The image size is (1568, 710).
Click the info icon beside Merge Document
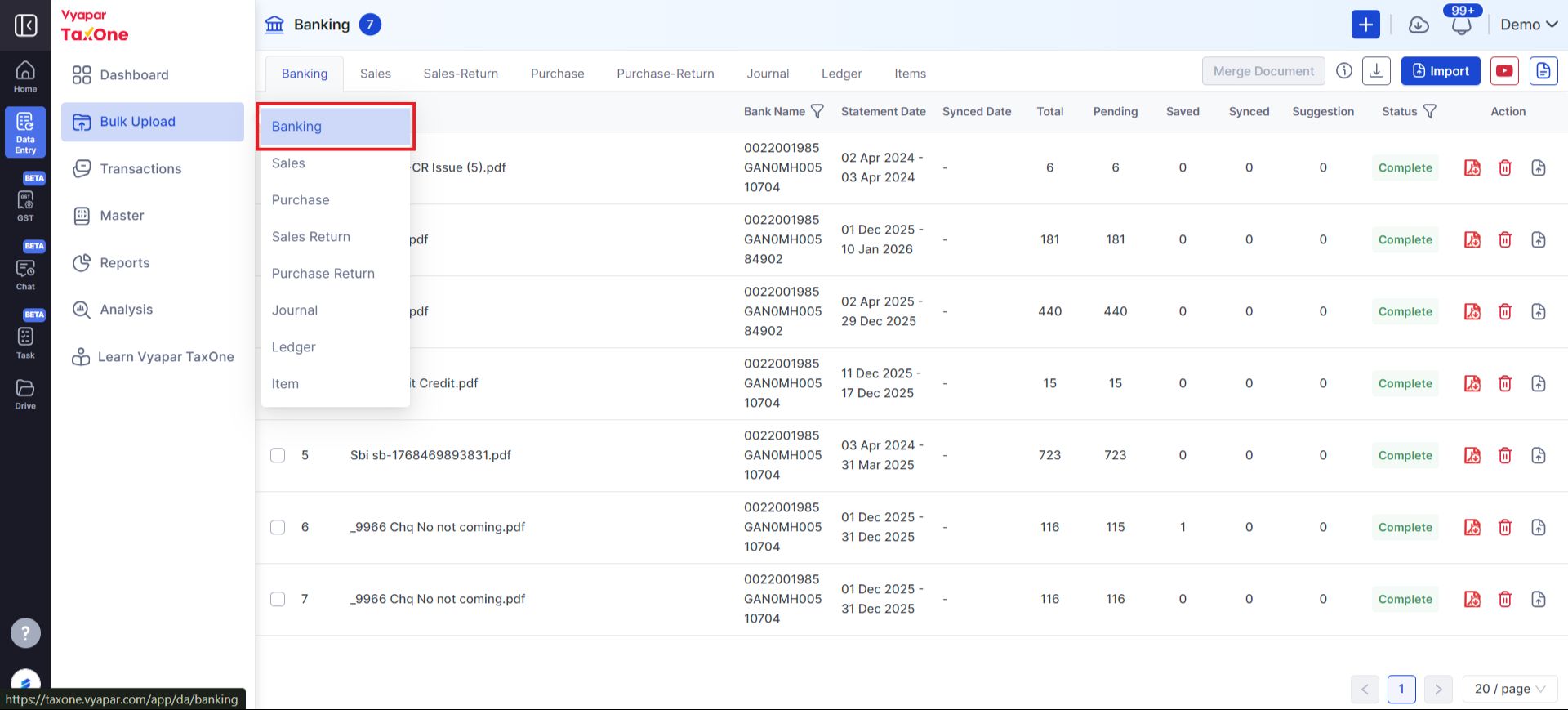click(x=1344, y=71)
